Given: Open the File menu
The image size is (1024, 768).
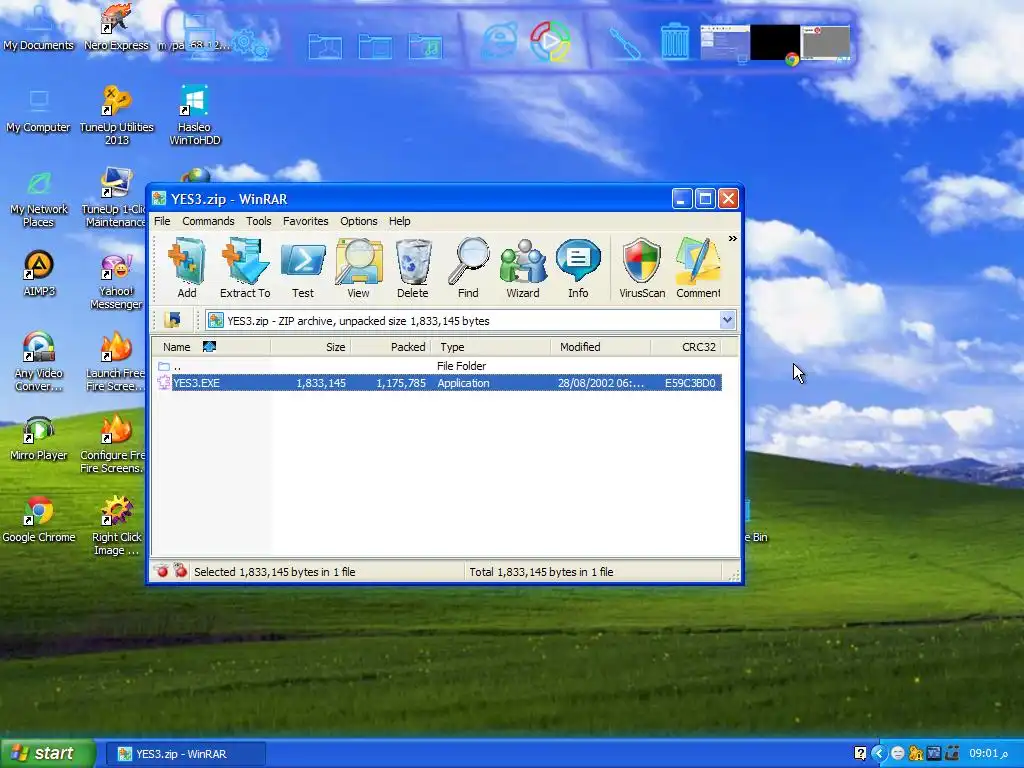Looking at the screenshot, I should click(x=162, y=221).
